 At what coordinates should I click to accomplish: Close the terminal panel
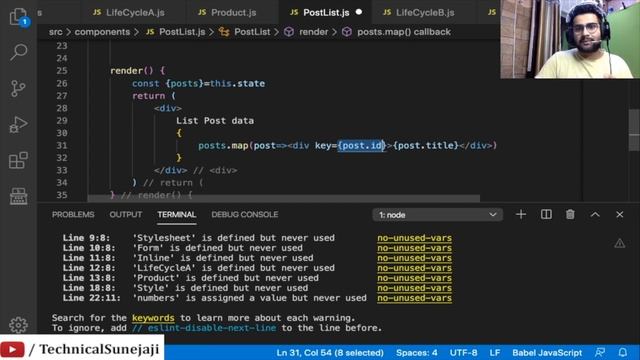point(620,214)
